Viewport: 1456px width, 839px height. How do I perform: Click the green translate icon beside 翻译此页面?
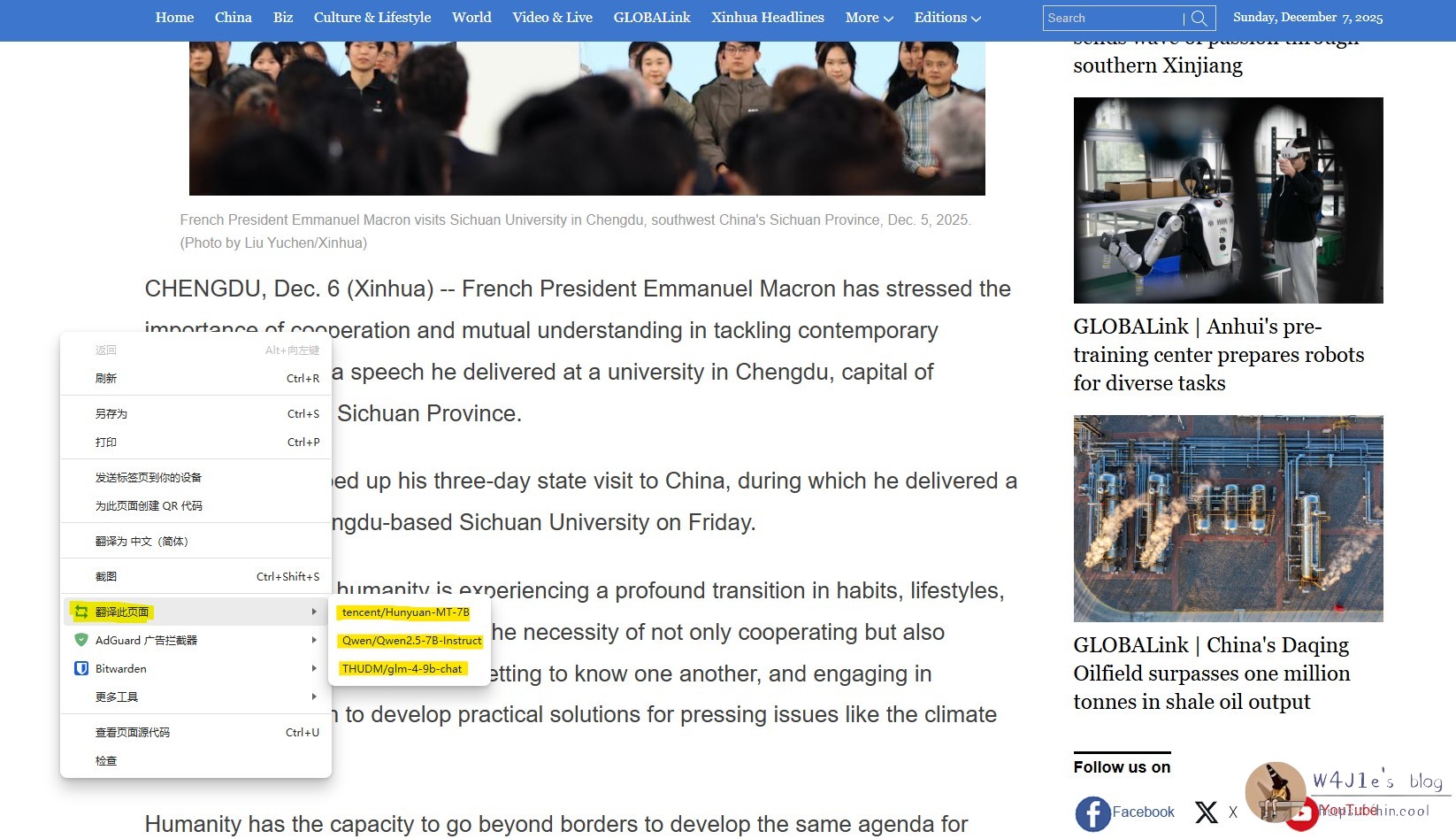tap(81, 612)
